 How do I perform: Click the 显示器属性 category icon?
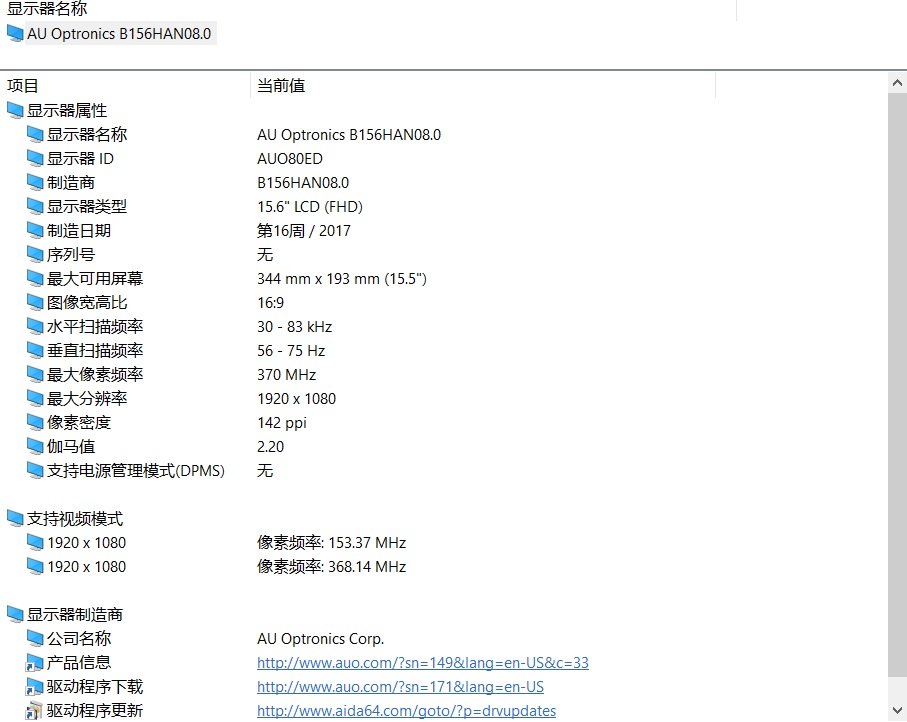click(14, 110)
